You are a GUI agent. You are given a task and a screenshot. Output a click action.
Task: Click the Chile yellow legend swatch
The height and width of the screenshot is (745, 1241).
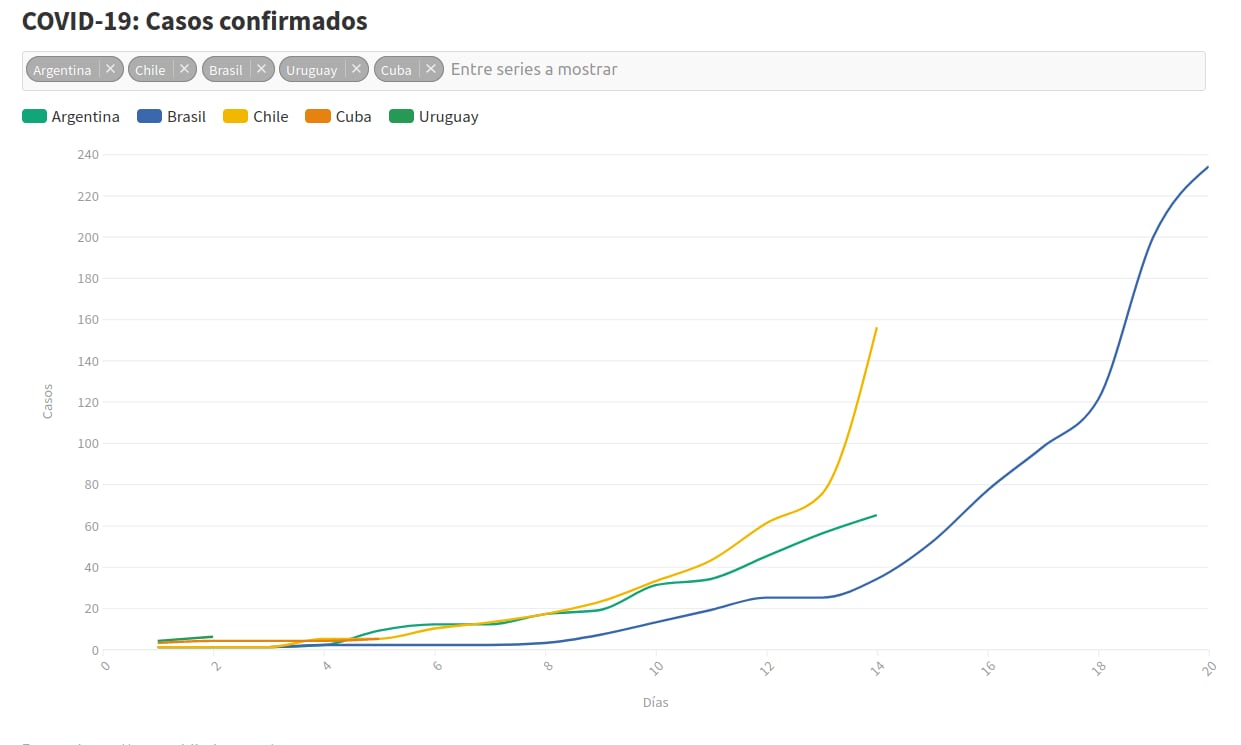[x=235, y=117]
